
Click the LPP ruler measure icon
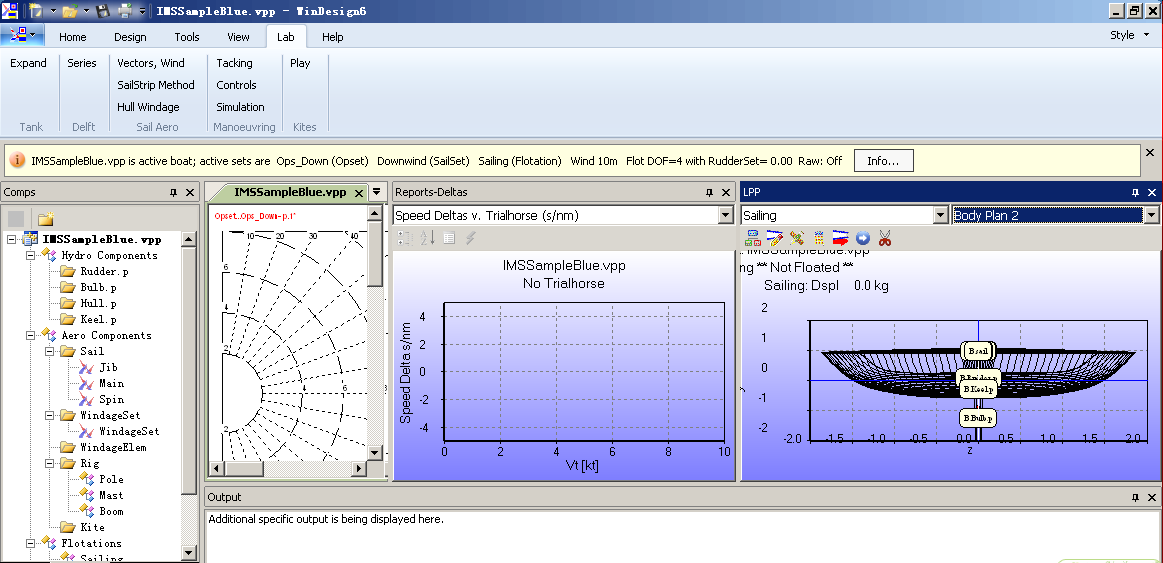pos(797,238)
